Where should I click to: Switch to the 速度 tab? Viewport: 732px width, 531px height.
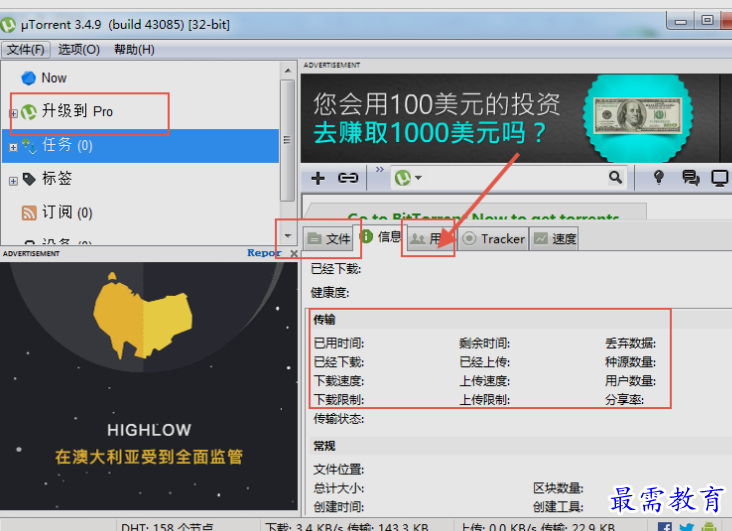[555, 239]
